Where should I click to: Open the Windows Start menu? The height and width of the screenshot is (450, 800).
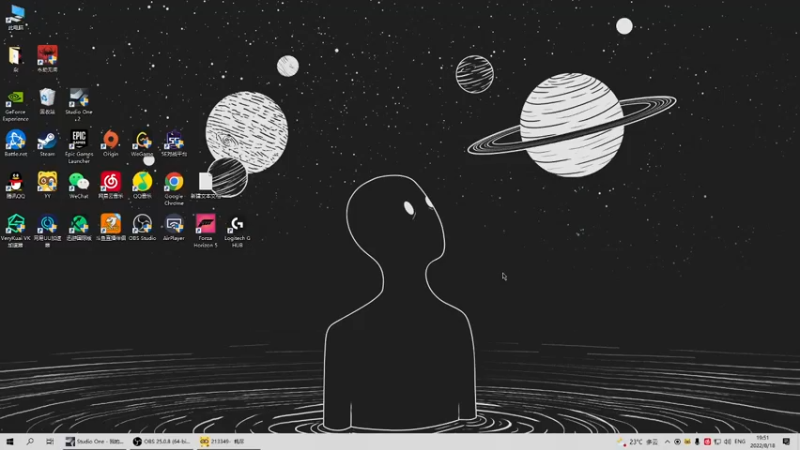(10, 441)
